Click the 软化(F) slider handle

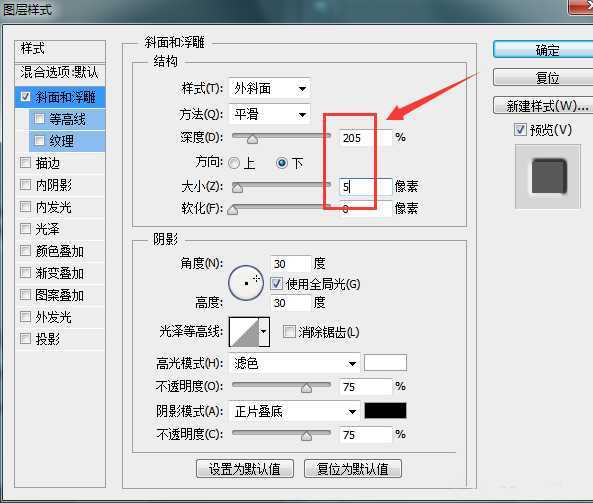pos(233,210)
